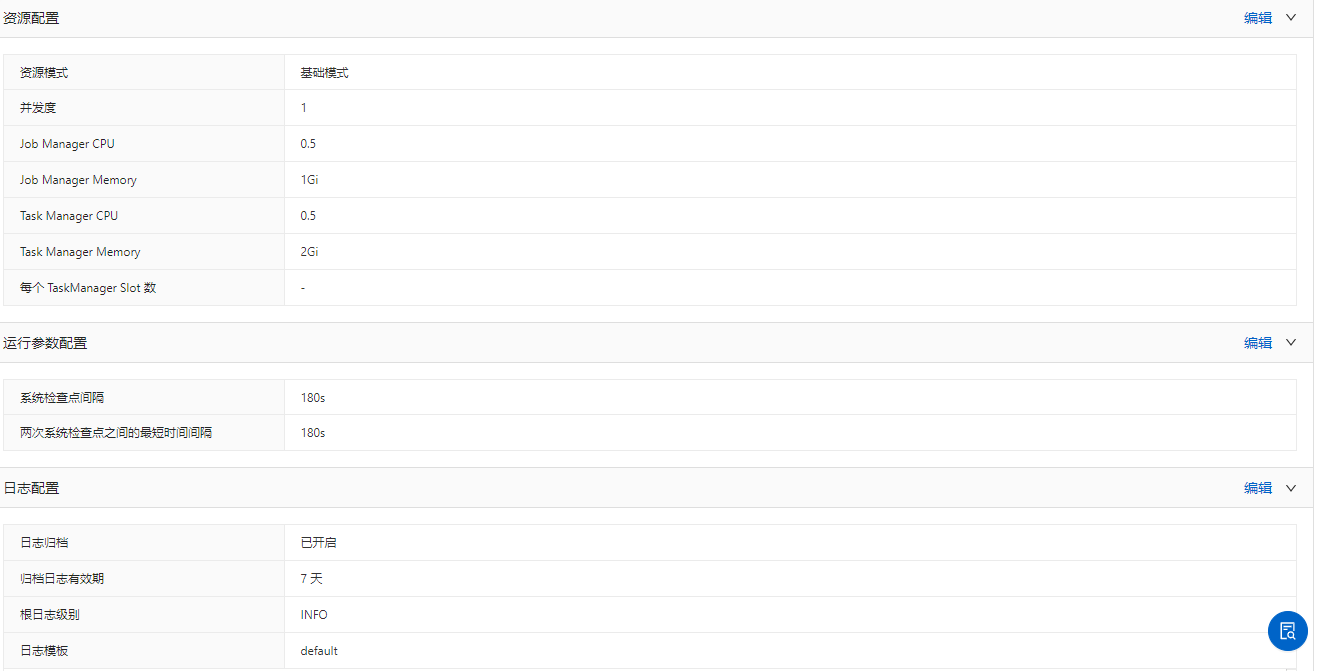Click the 日志归档 已开启 status value

point(318,543)
